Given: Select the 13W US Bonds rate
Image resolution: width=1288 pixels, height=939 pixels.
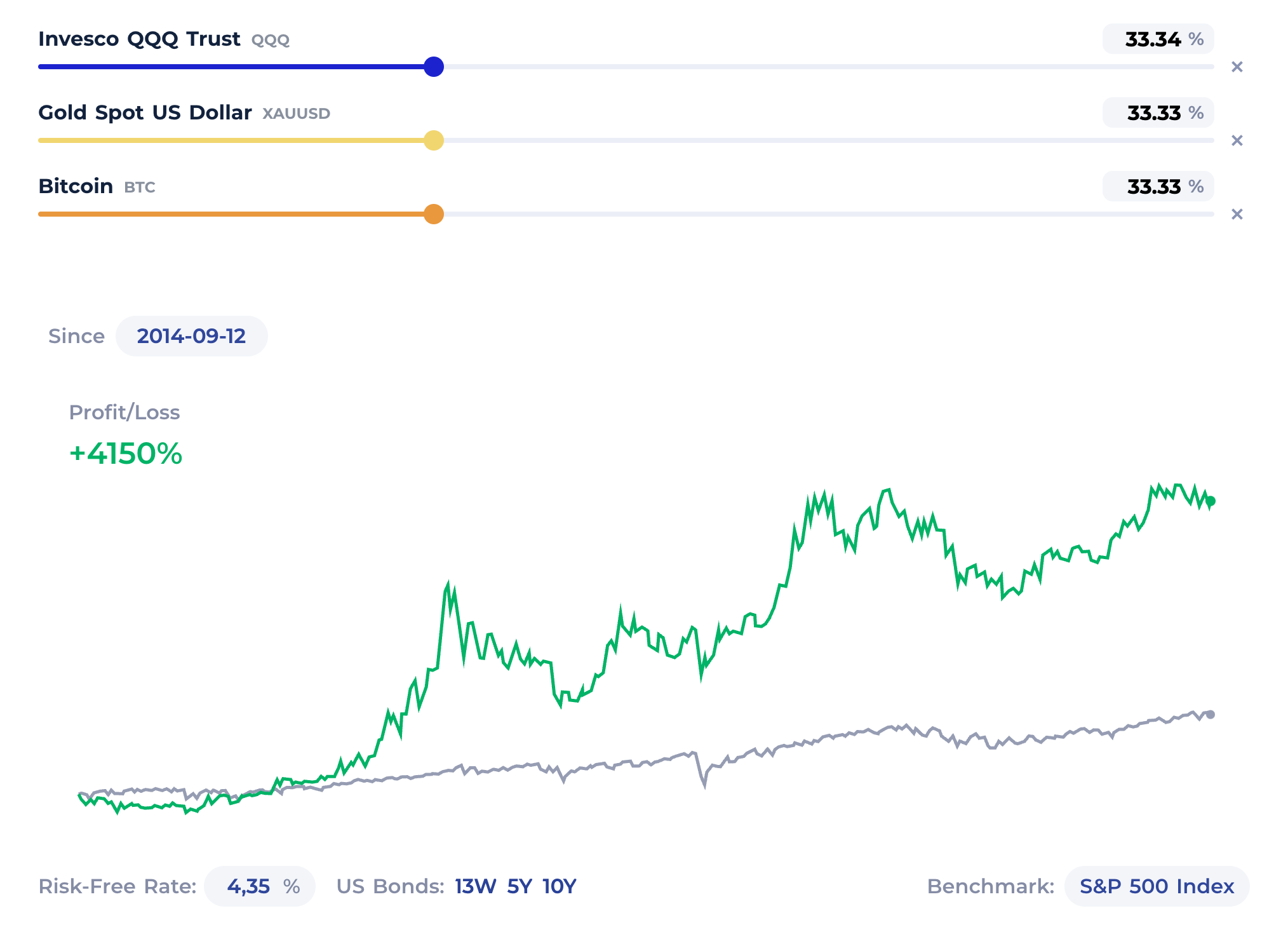Looking at the screenshot, I should 475,886.
